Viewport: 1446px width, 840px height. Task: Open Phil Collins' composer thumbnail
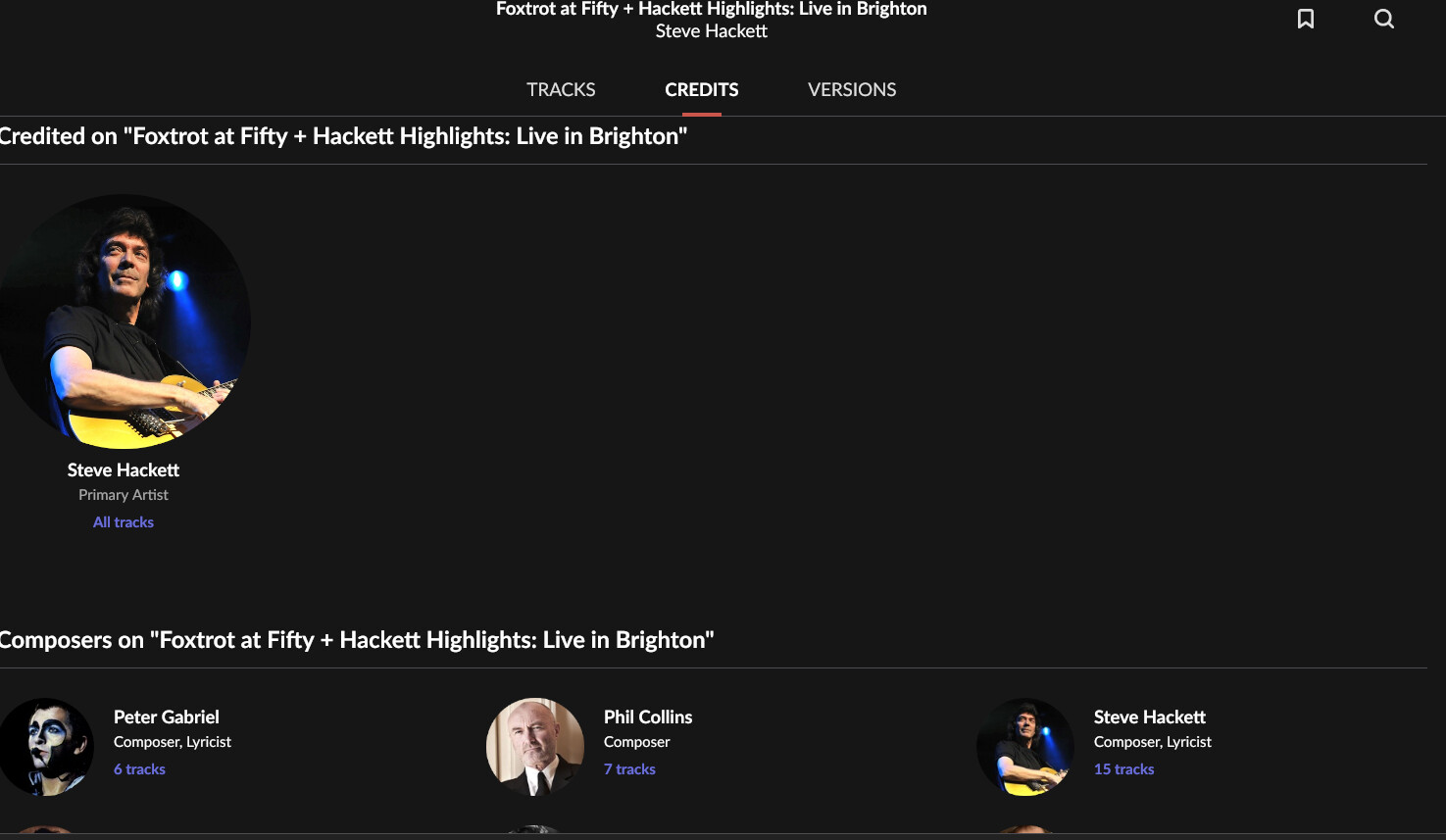pos(535,747)
